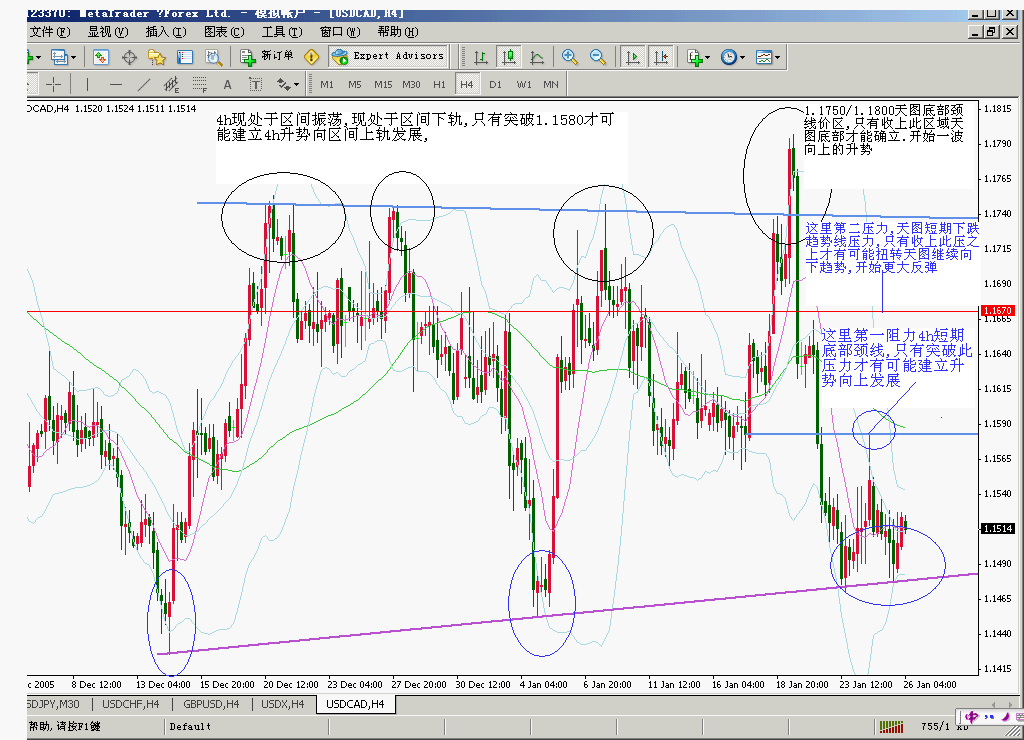Switch to candlestick chart display
Screen dimensions: 1024x740
[x=509, y=57]
